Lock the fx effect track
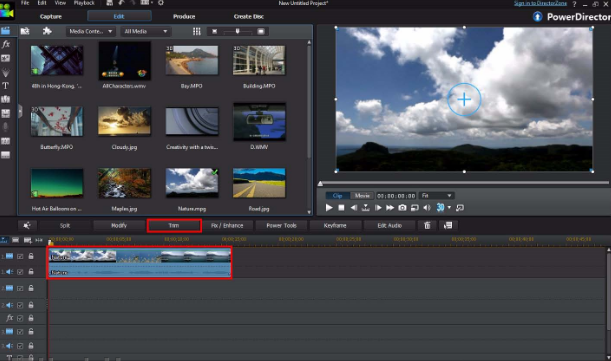 tap(31, 318)
